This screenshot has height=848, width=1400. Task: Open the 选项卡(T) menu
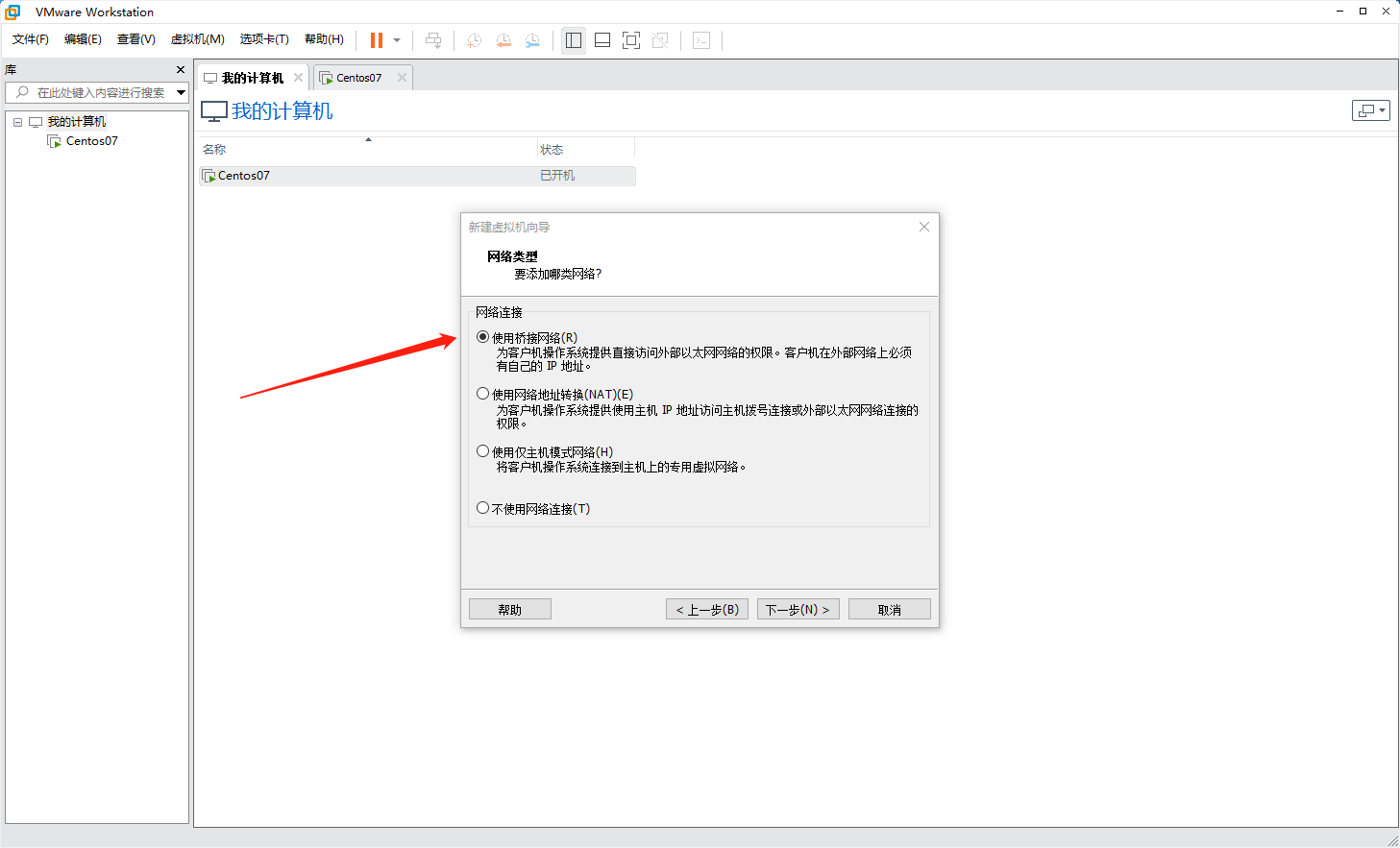264,39
